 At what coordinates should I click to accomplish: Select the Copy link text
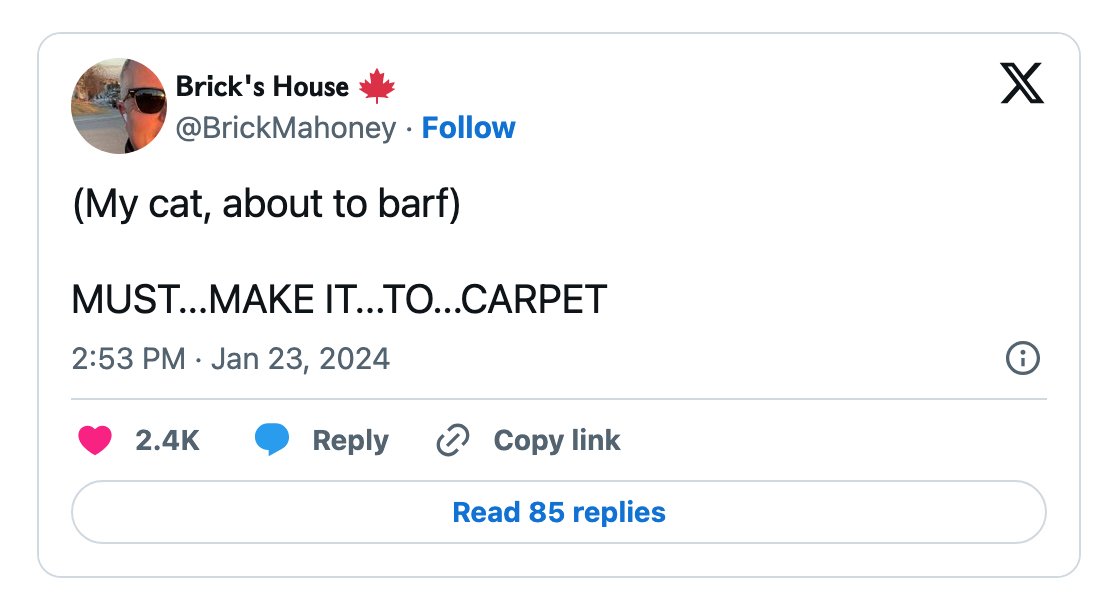click(557, 441)
